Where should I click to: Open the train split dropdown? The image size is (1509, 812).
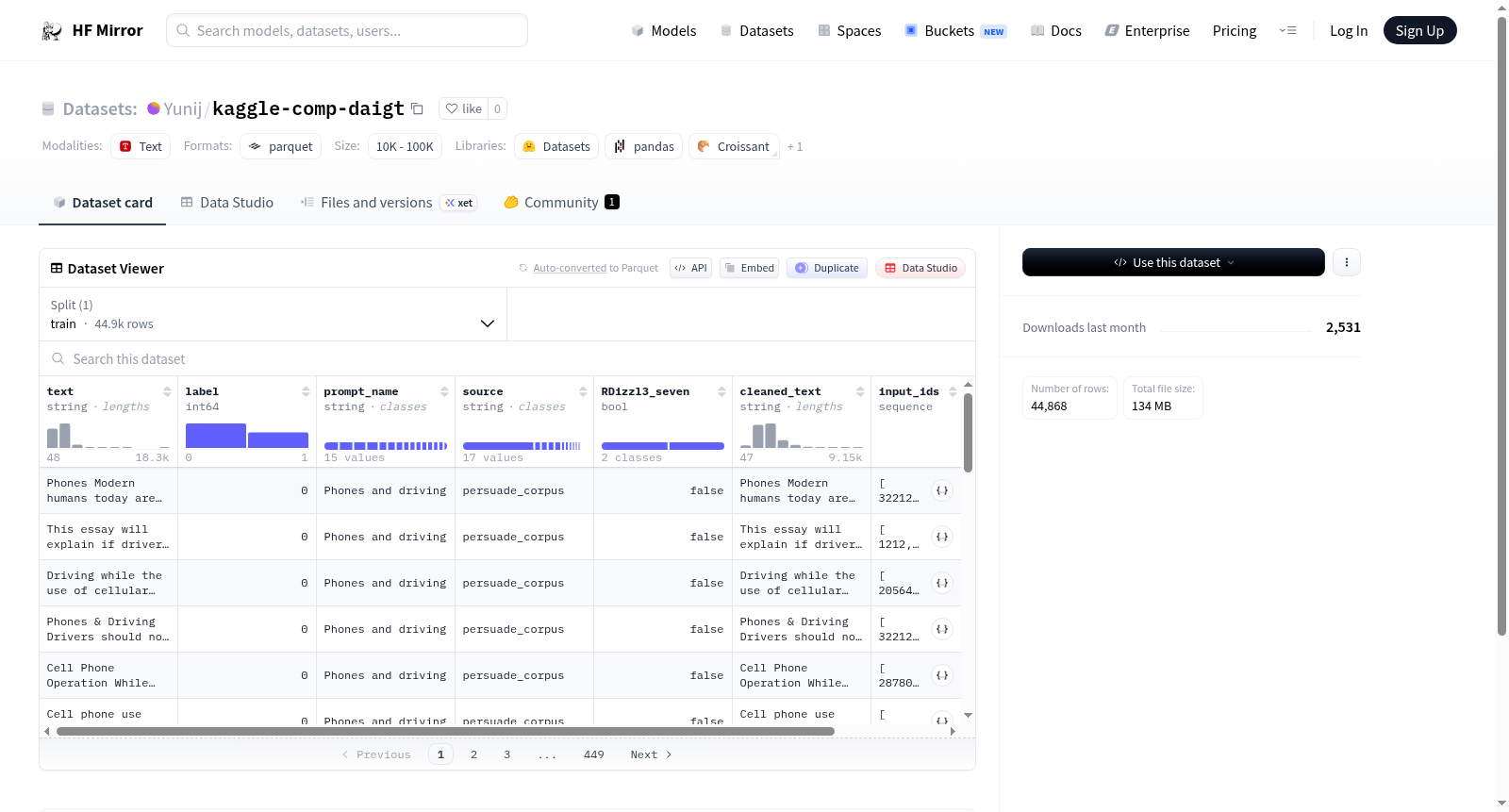(273, 314)
